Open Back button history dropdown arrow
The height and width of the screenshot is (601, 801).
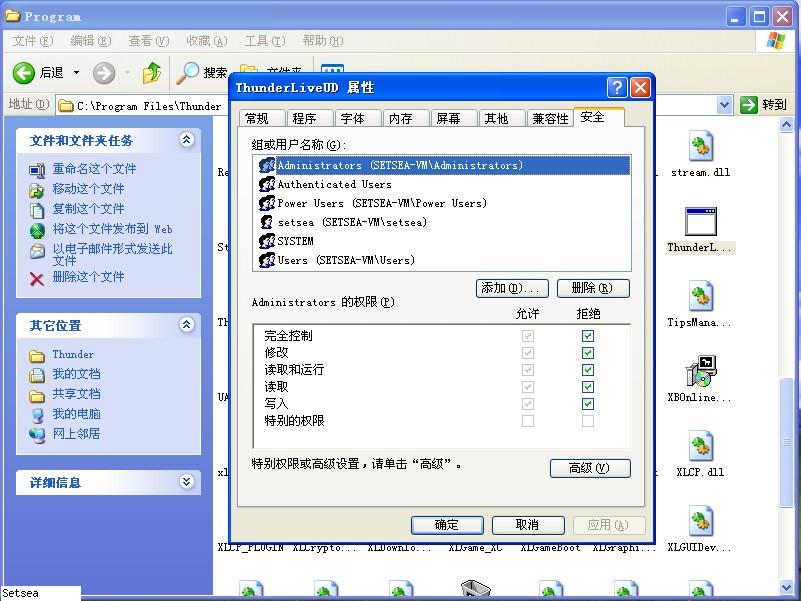76,73
